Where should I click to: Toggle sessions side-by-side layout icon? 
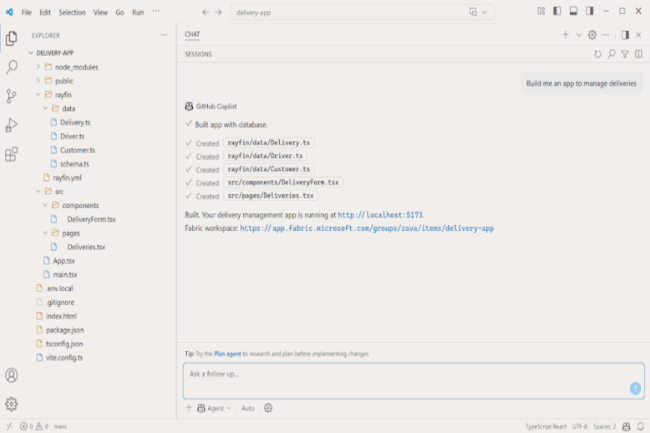[x=638, y=54]
